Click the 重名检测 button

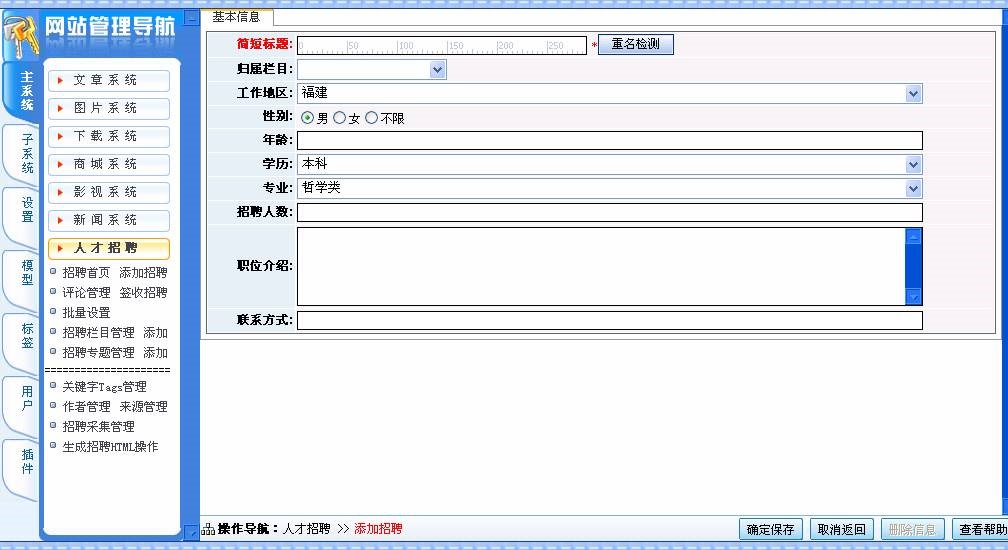tap(636, 44)
